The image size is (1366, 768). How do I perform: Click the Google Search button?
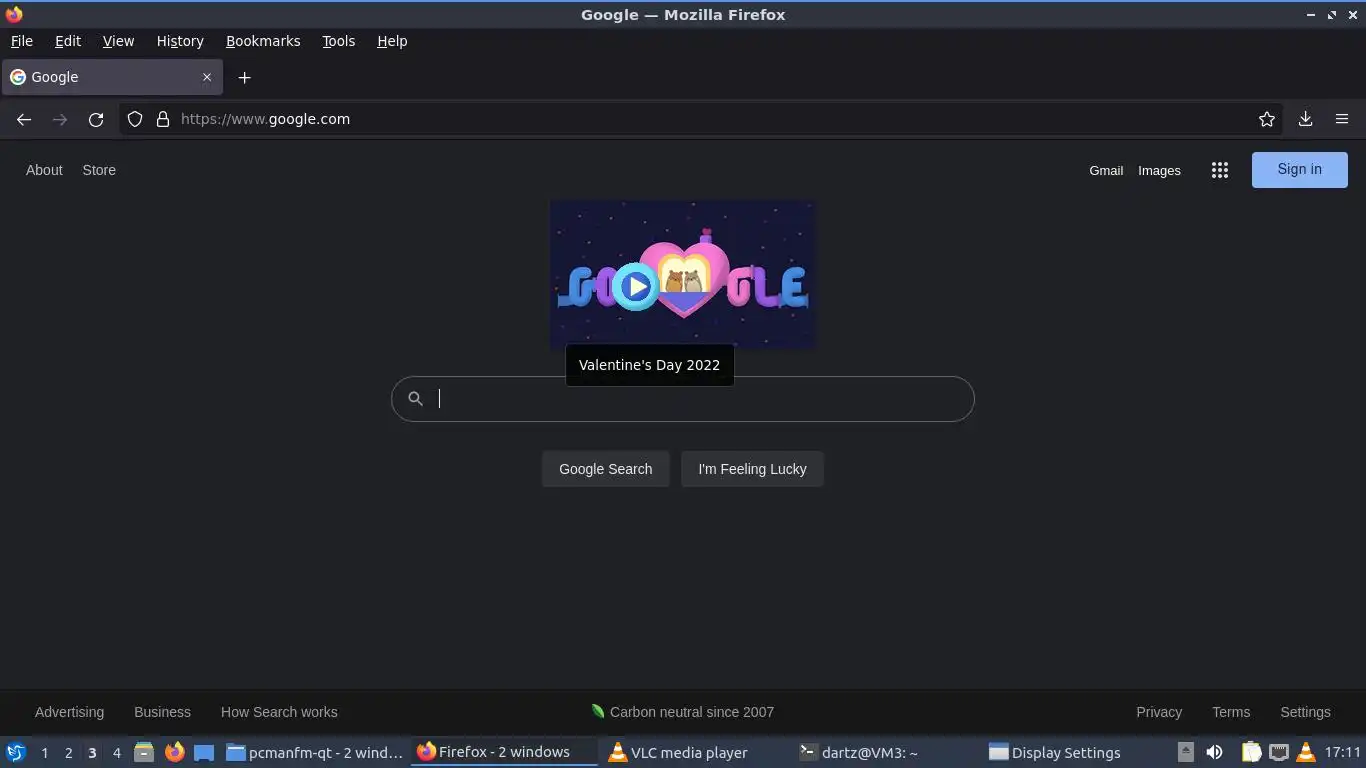[605, 469]
